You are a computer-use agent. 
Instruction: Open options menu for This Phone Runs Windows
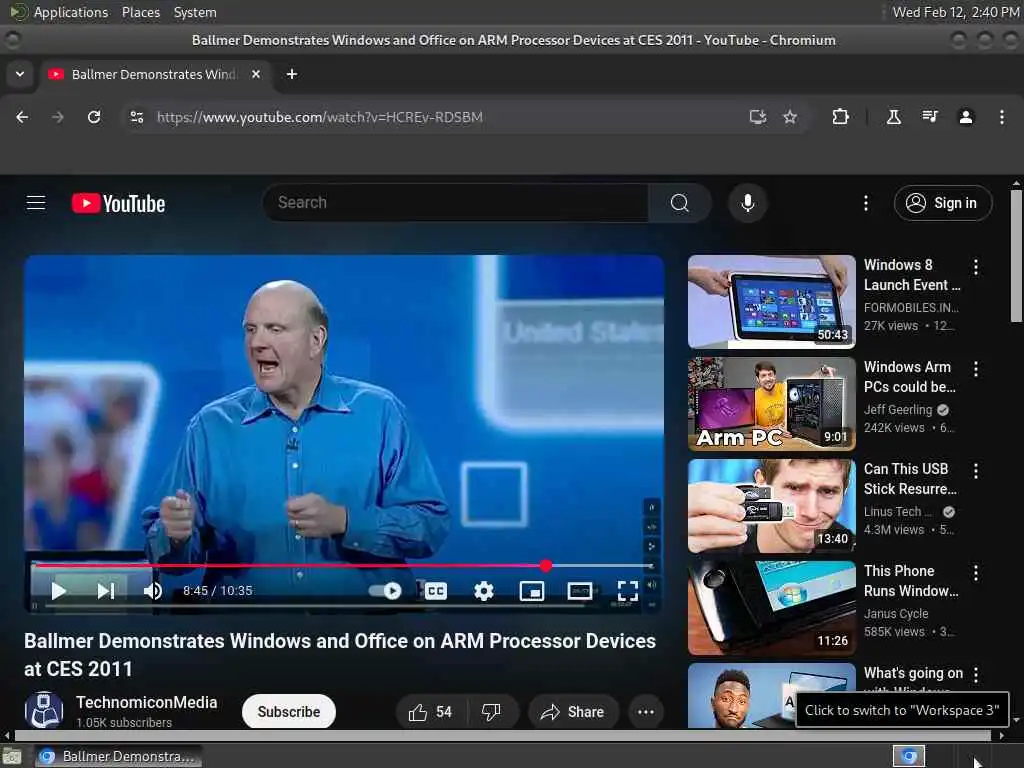tap(976, 573)
